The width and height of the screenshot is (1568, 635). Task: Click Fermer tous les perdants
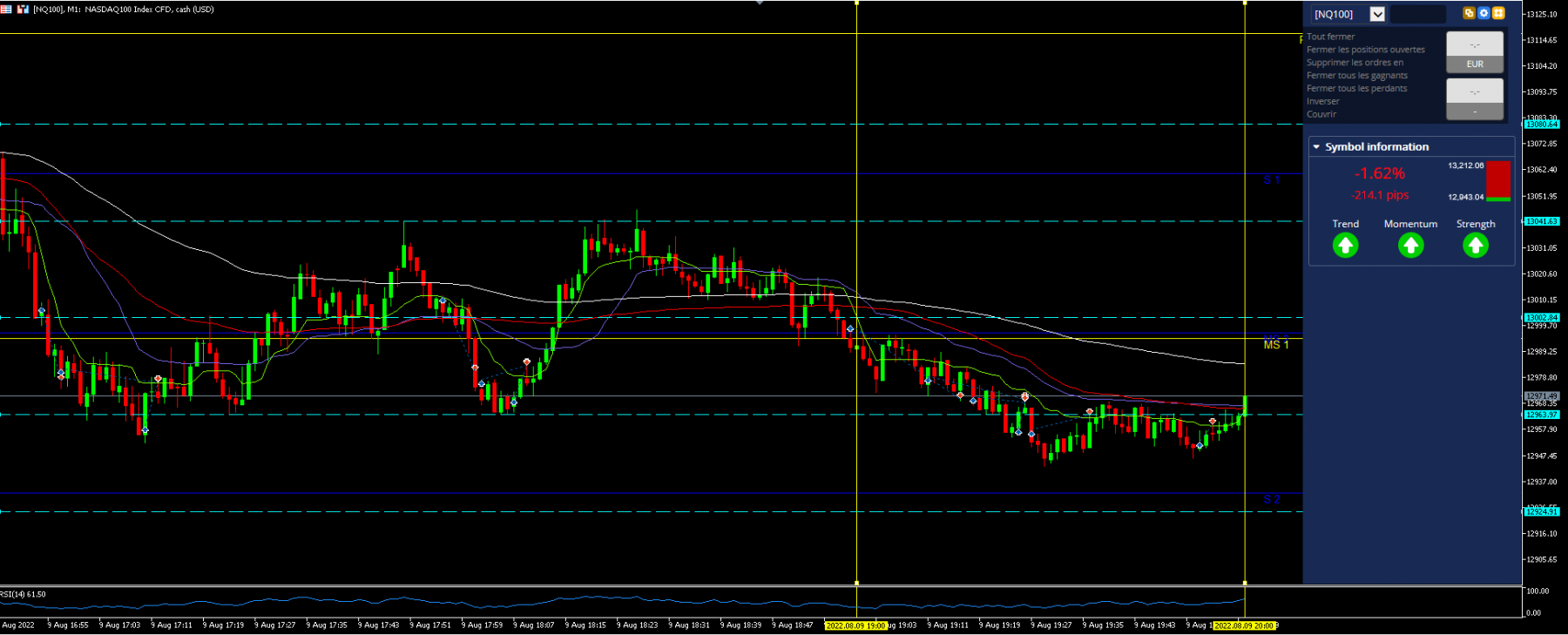pos(1356,89)
